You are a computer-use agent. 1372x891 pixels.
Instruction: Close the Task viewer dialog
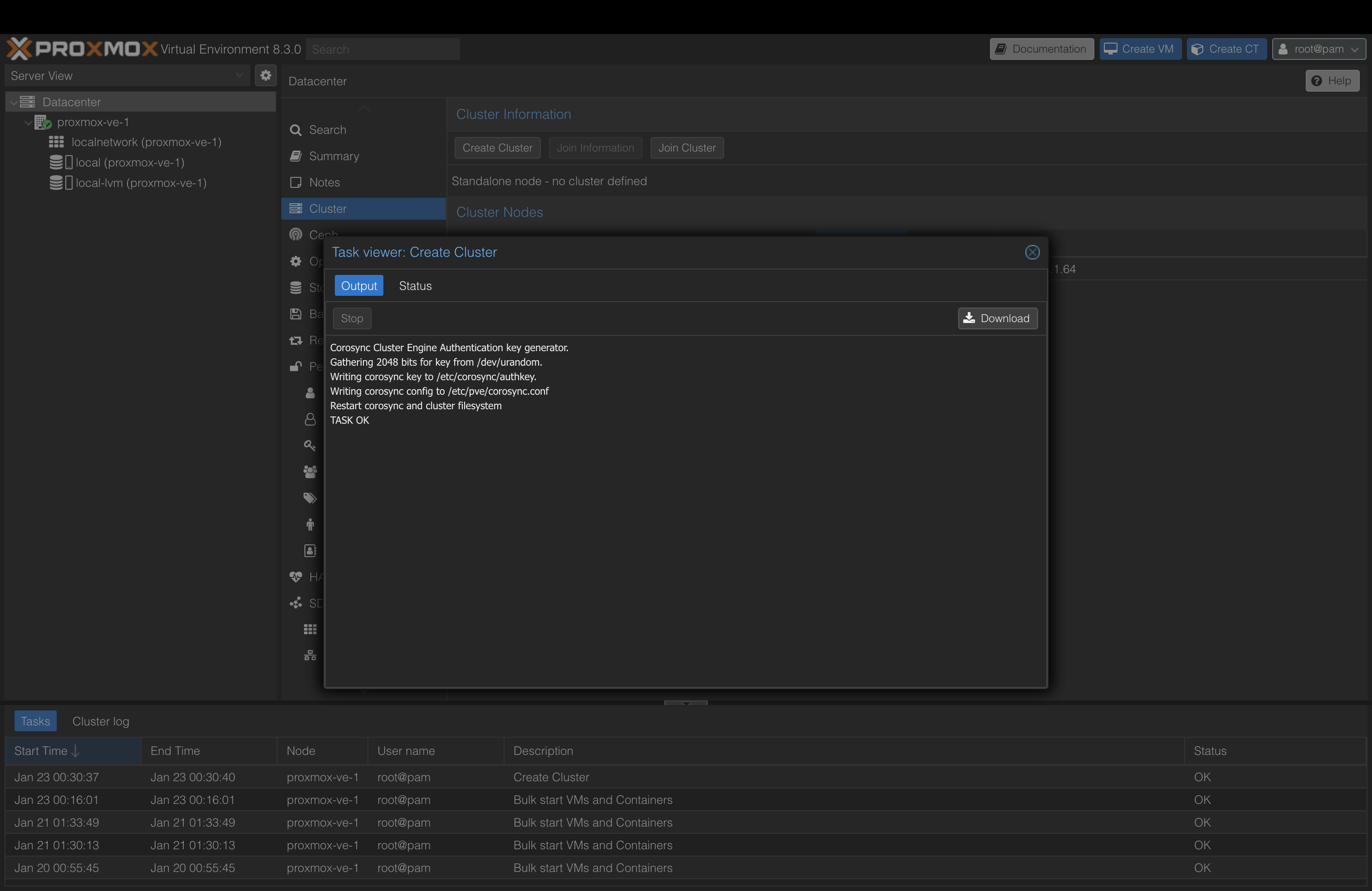[1032, 252]
